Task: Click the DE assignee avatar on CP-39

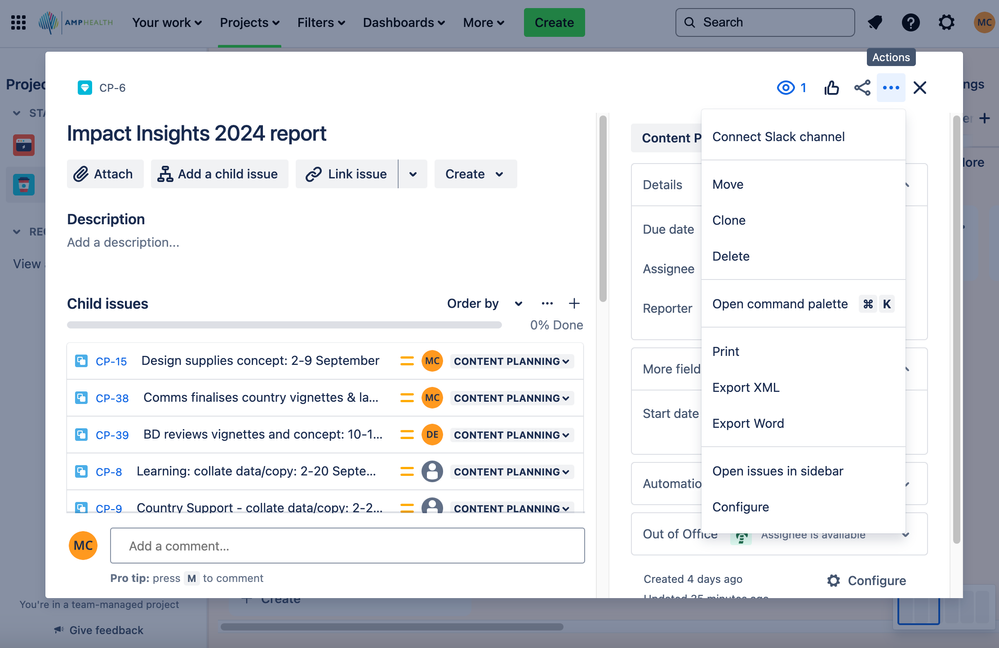Action: pos(432,435)
